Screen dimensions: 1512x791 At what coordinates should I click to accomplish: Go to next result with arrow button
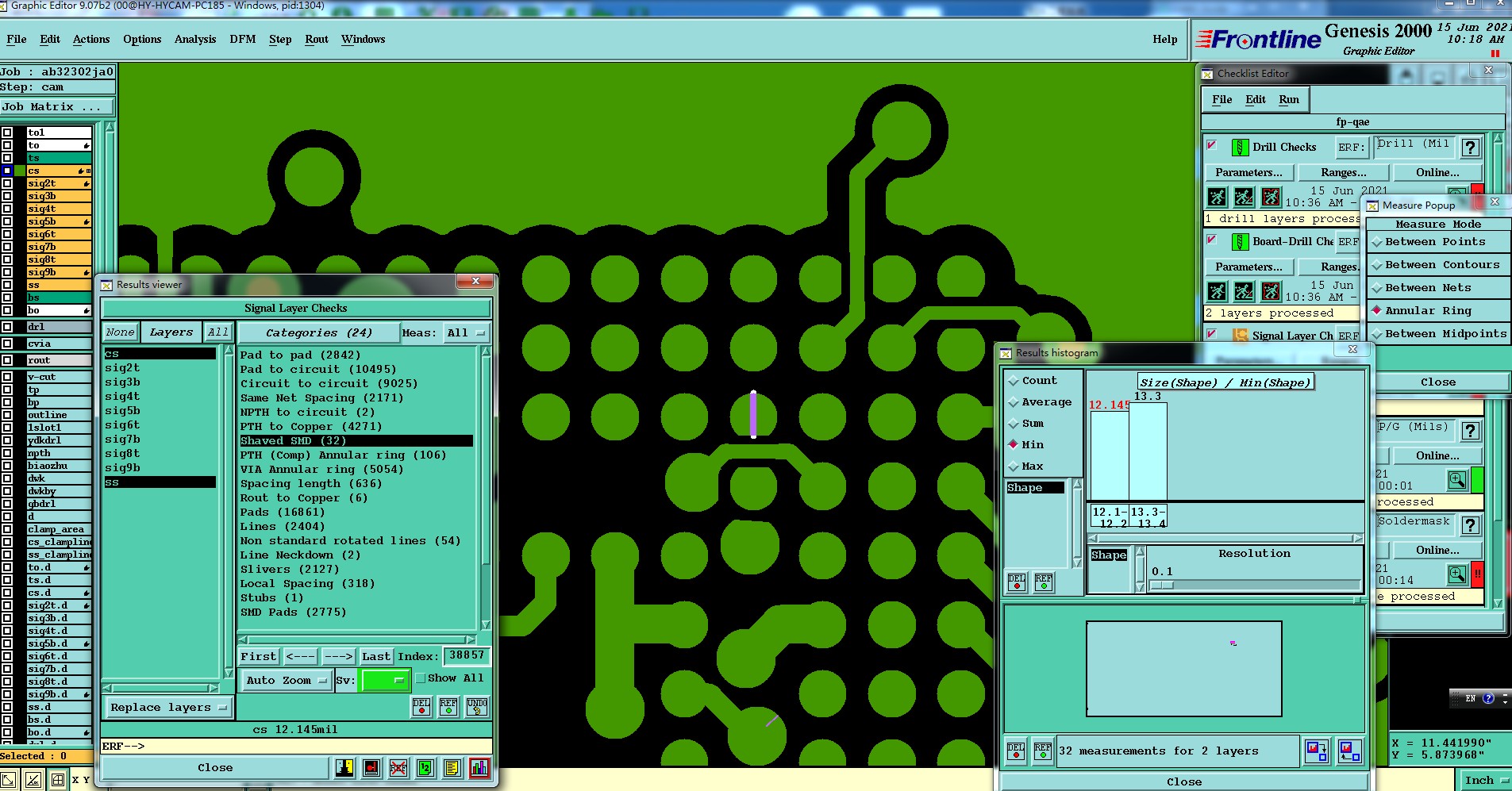coord(338,657)
